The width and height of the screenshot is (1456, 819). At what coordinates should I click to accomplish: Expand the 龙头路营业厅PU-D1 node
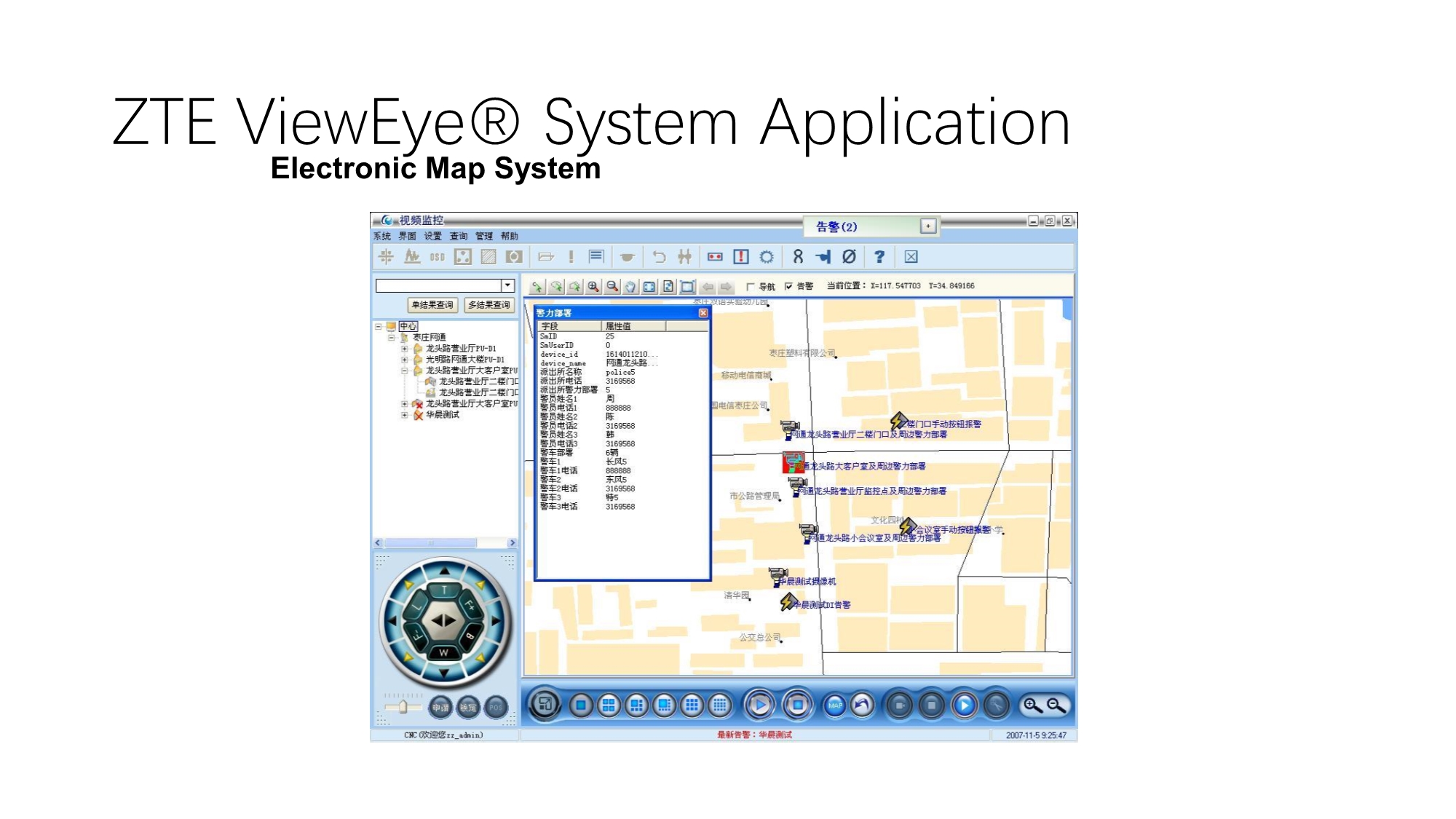(x=405, y=348)
